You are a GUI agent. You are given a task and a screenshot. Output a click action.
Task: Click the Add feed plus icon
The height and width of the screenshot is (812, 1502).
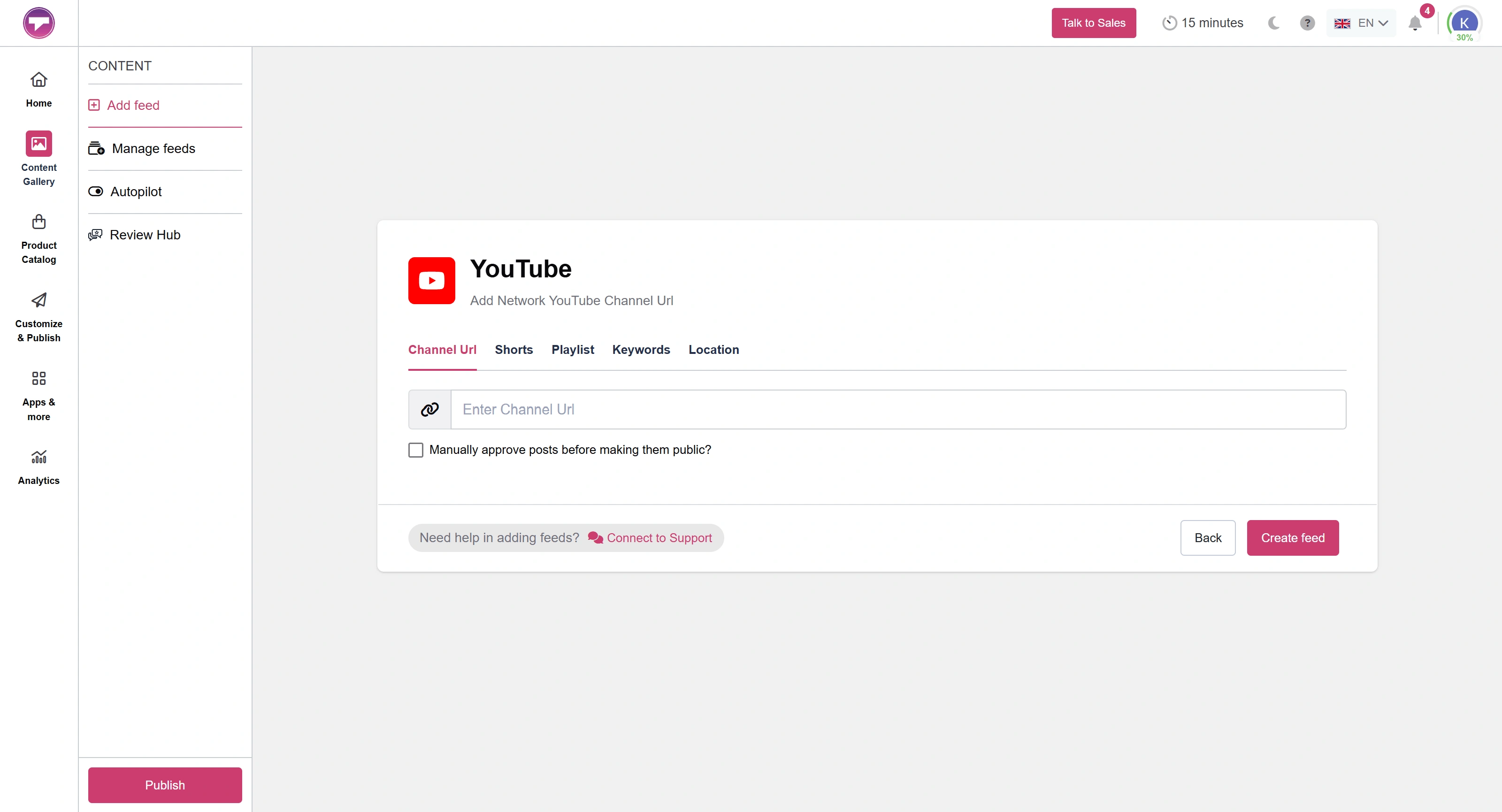coord(94,105)
